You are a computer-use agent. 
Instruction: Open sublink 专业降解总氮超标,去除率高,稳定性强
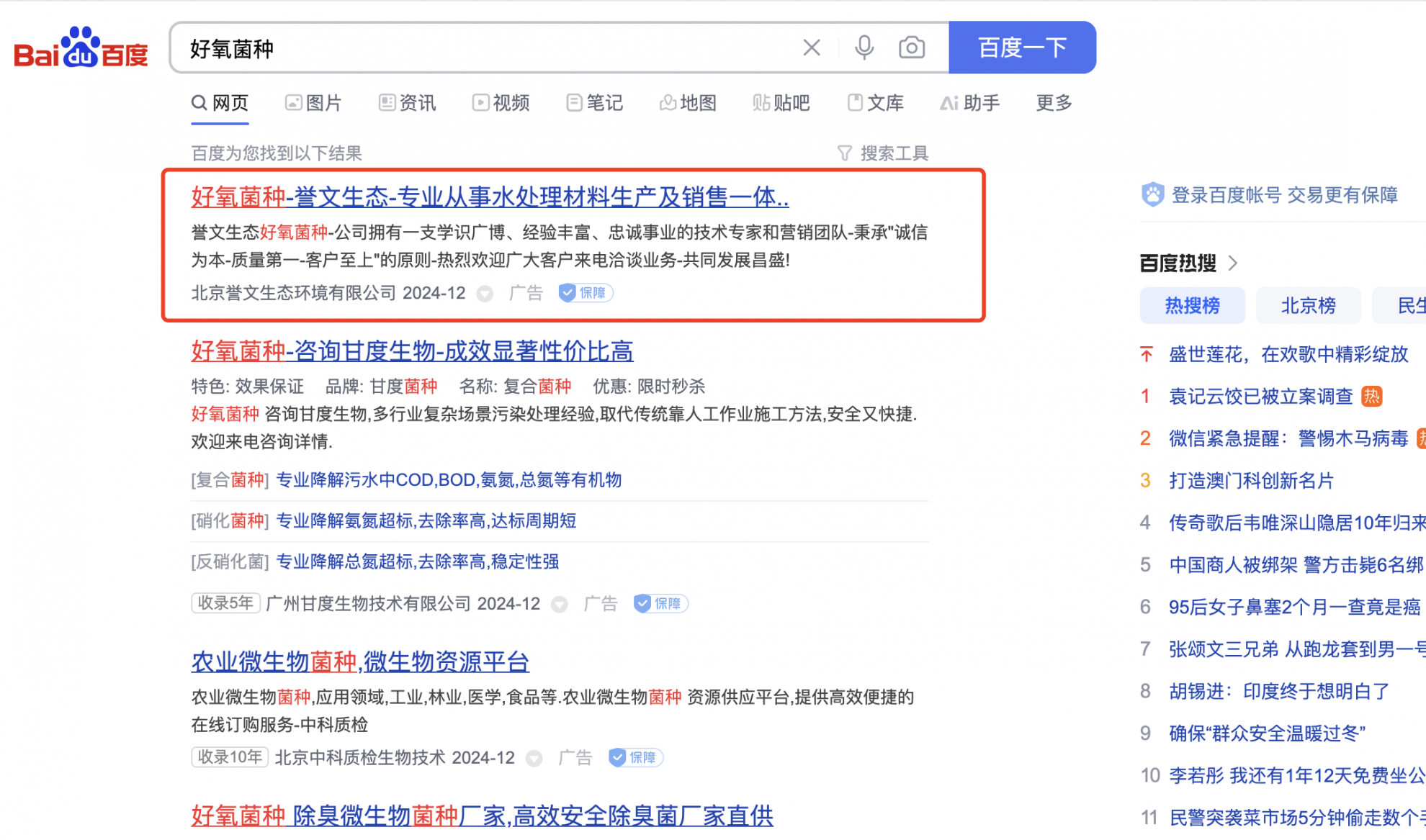pyautogui.click(x=418, y=561)
